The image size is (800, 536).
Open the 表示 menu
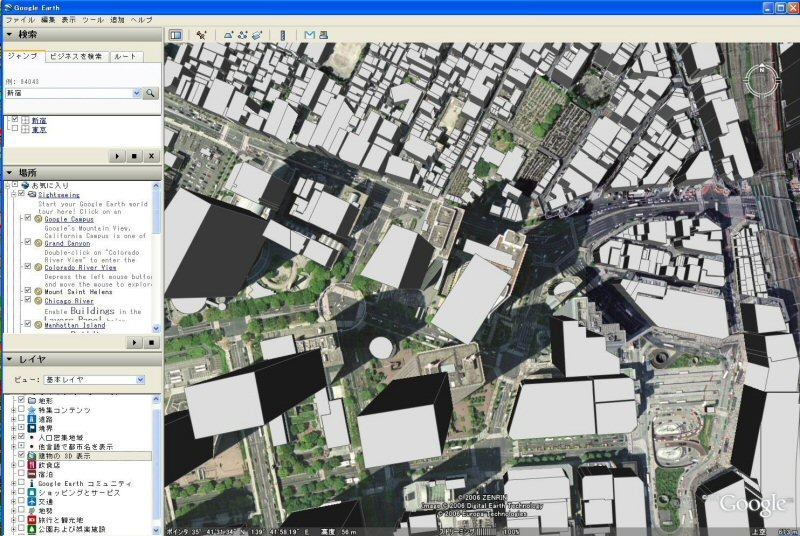68,20
